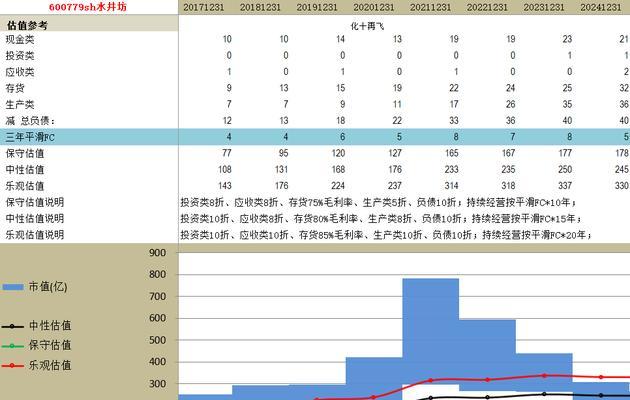Select the 乐观估值说明 row label
The image size is (630, 400).
(35, 235)
